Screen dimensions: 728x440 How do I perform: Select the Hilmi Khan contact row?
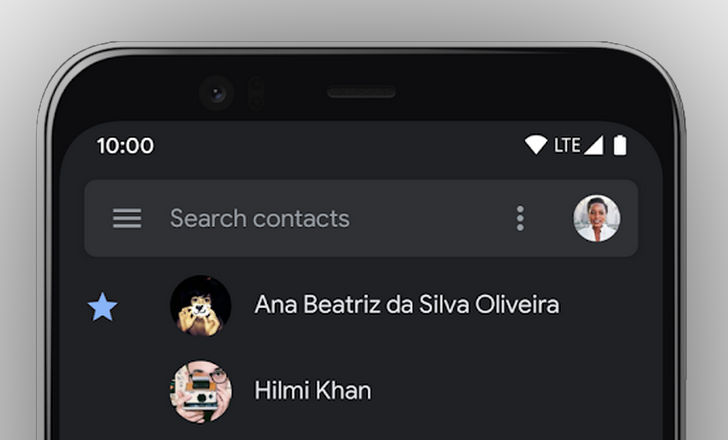pyautogui.click(x=361, y=391)
